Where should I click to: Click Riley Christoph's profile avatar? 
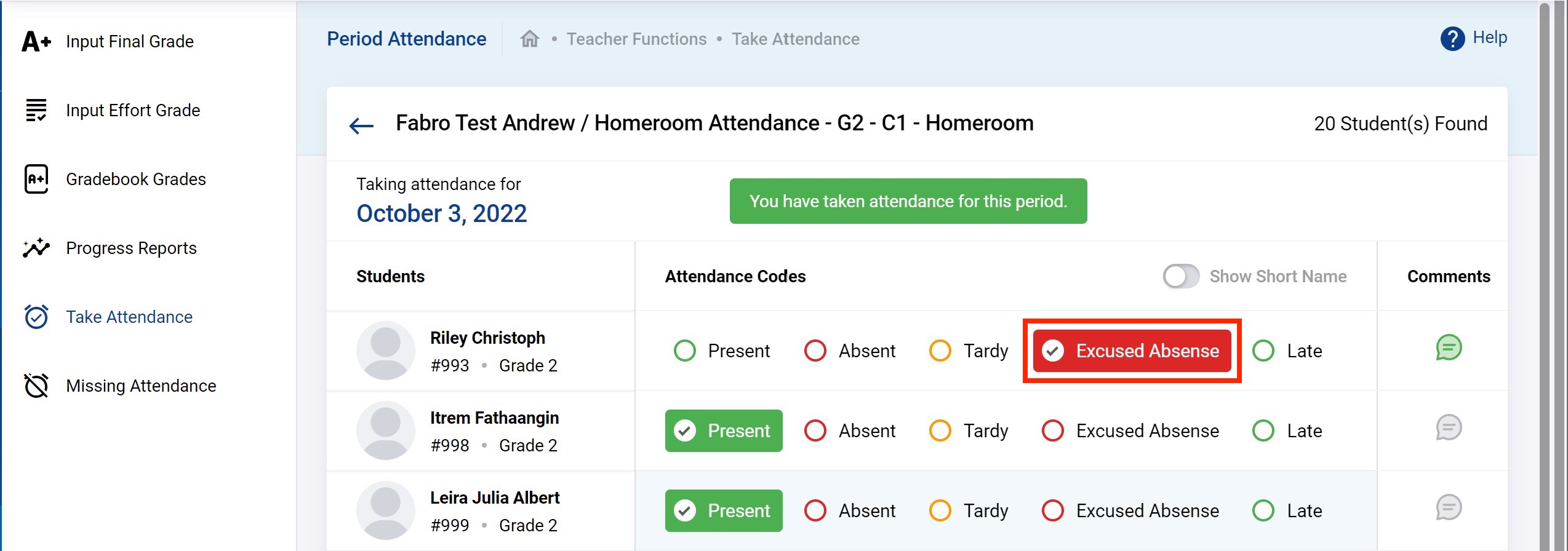[x=386, y=351]
